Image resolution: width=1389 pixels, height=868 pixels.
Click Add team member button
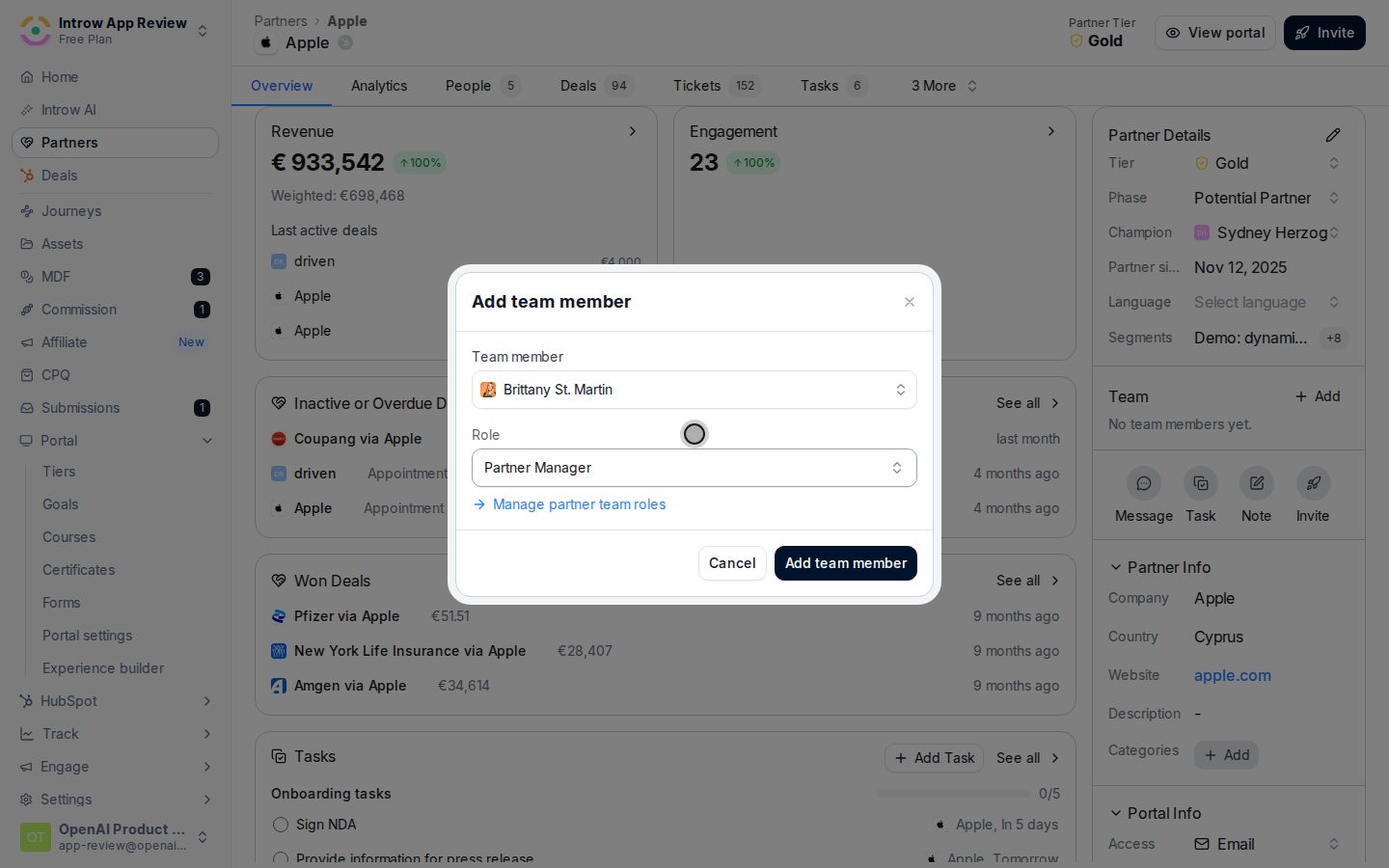point(845,563)
